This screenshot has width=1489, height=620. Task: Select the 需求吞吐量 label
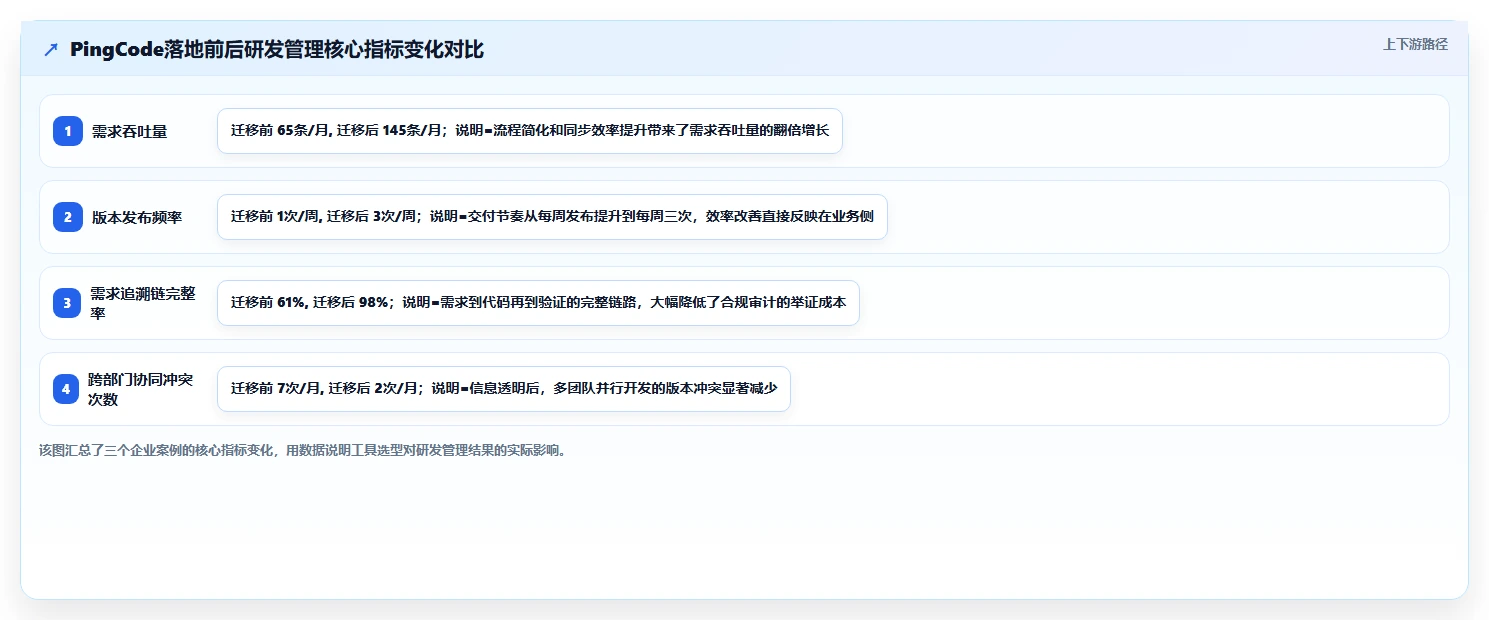tap(129, 131)
